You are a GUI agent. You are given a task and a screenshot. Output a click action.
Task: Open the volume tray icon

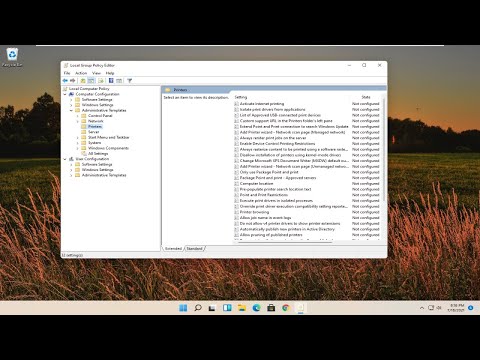click(439, 308)
